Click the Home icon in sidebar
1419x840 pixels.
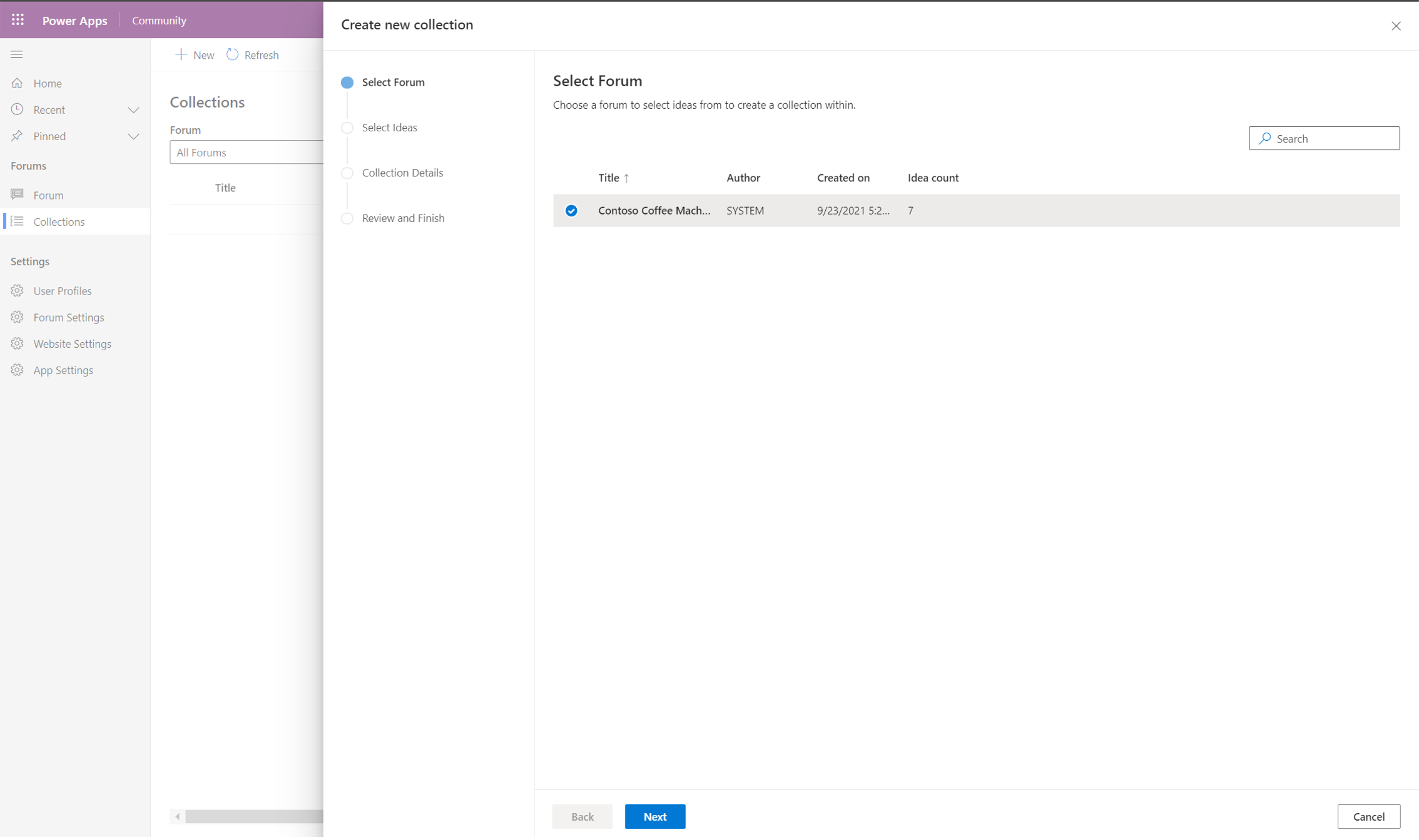[17, 83]
